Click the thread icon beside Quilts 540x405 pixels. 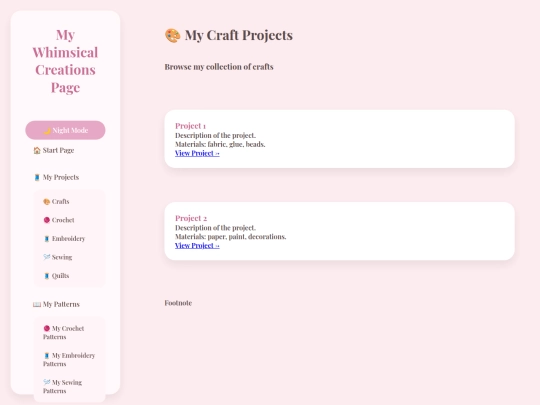click(46, 276)
